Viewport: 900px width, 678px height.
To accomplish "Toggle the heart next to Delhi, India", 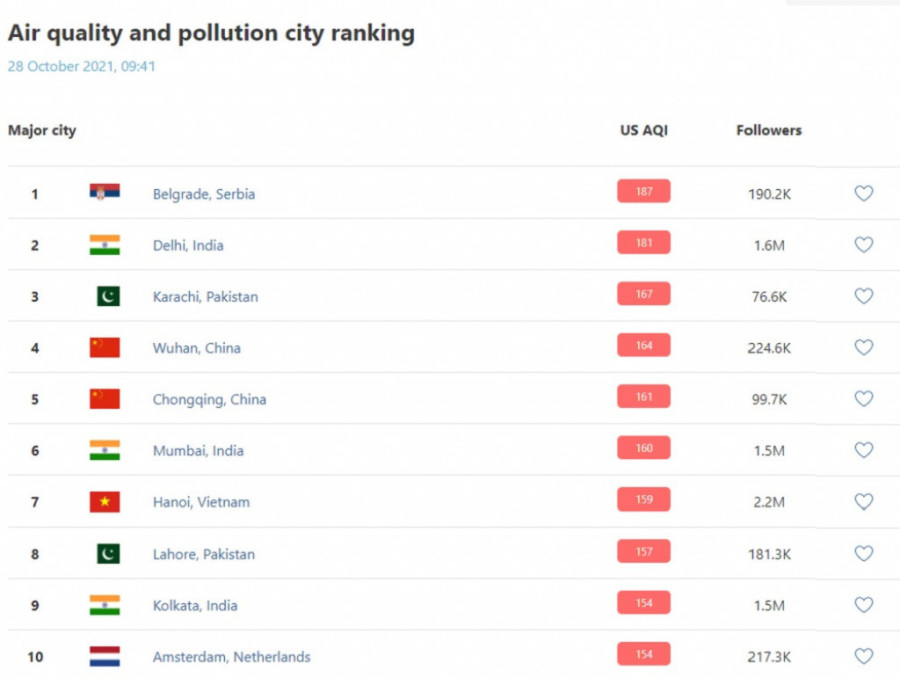I will [863, 245].
